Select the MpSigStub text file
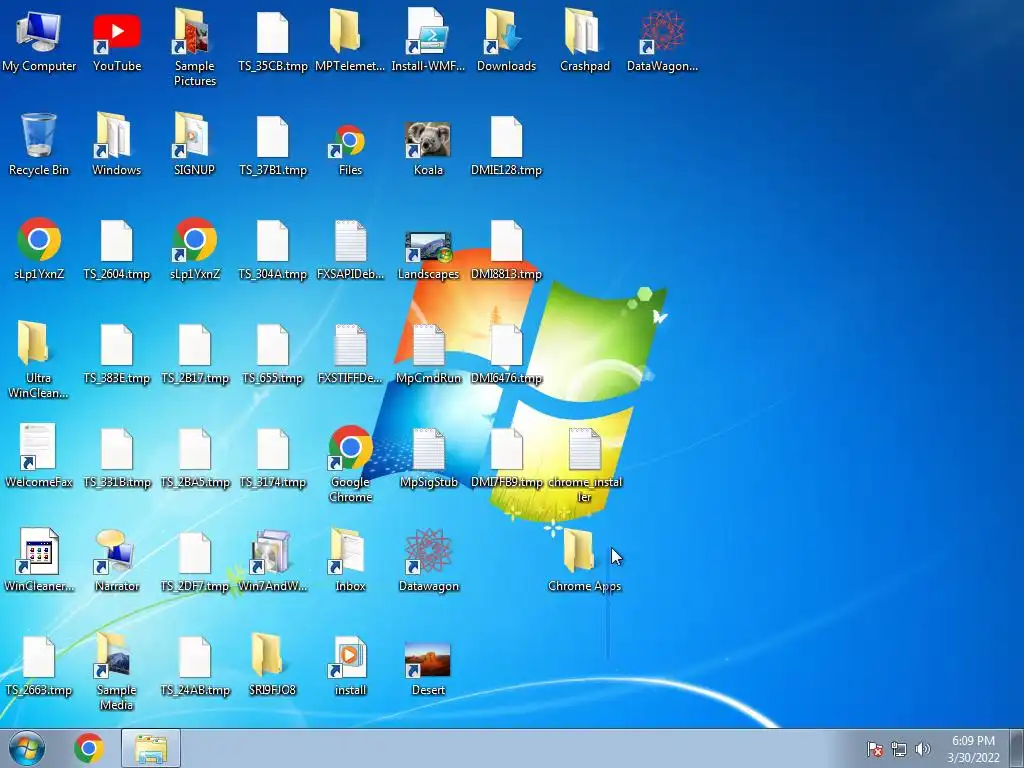Image resolution: width=1024 pixels, height=768 pixels. point(428,449)
